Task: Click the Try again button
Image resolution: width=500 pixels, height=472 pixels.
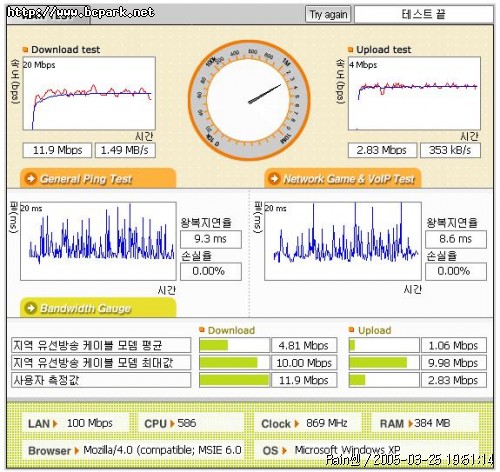Action: pos(328,14)
